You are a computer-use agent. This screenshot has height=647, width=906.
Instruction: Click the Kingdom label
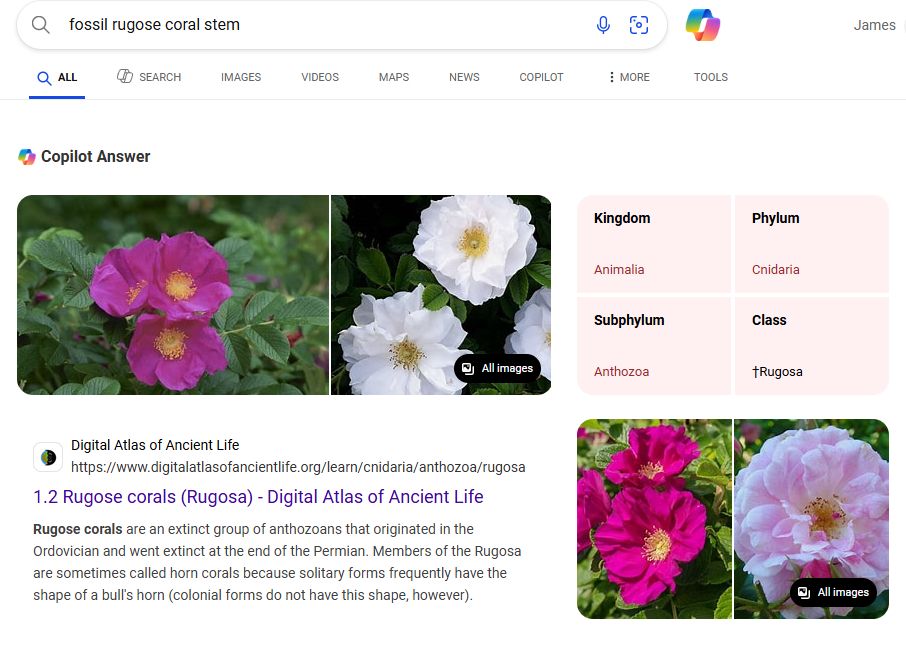pos(622,218)
